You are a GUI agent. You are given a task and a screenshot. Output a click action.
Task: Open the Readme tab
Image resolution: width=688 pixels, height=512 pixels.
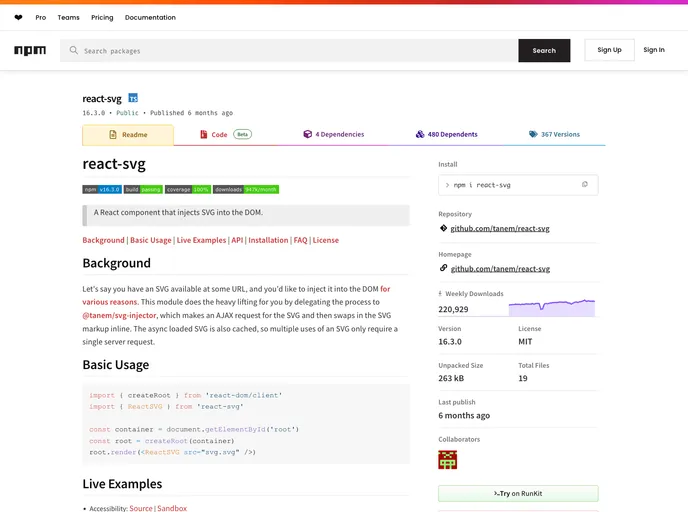pos(128,135)
